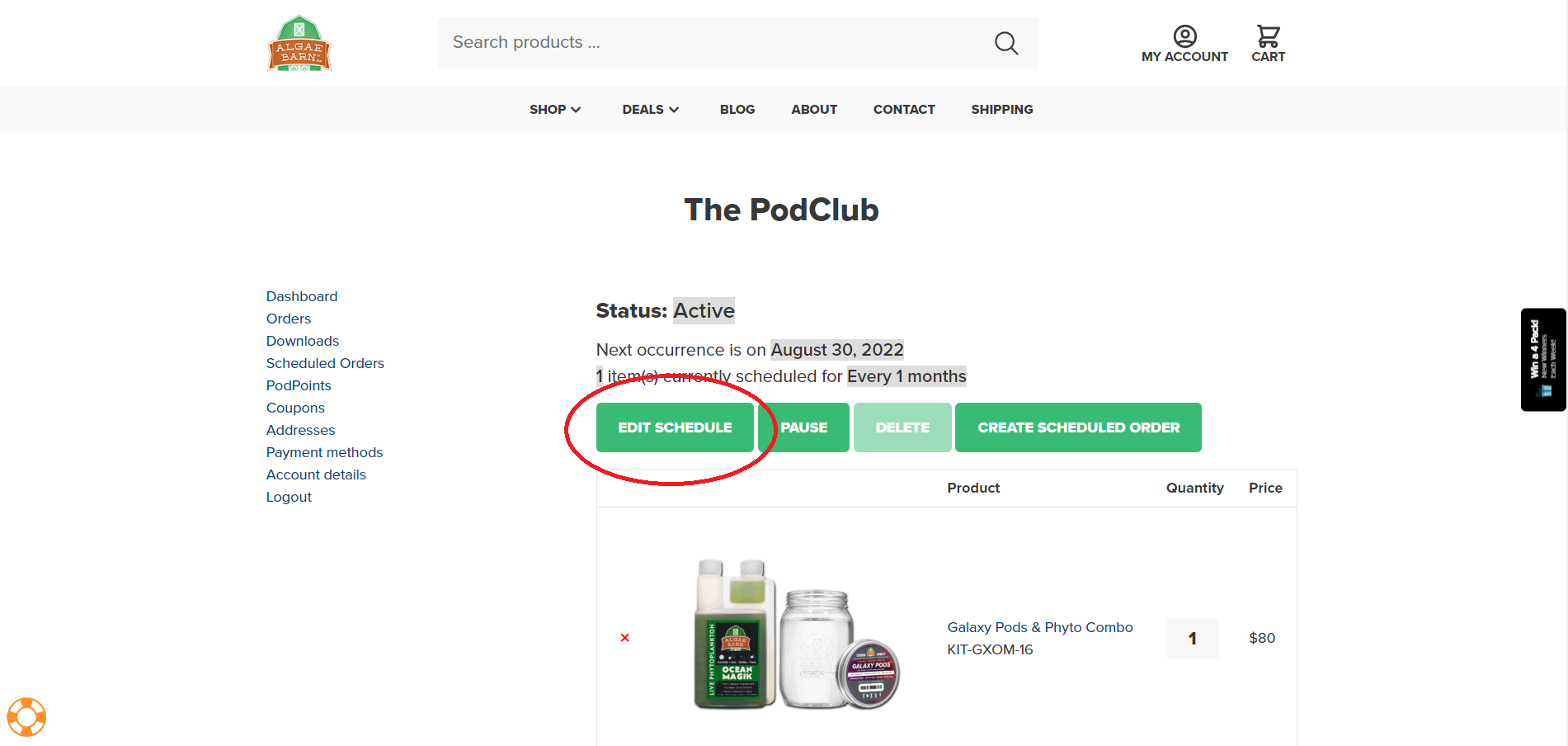This screenshot has width=1568, height=746.
Task: Click the product image thumbnail
Action: 796,635
